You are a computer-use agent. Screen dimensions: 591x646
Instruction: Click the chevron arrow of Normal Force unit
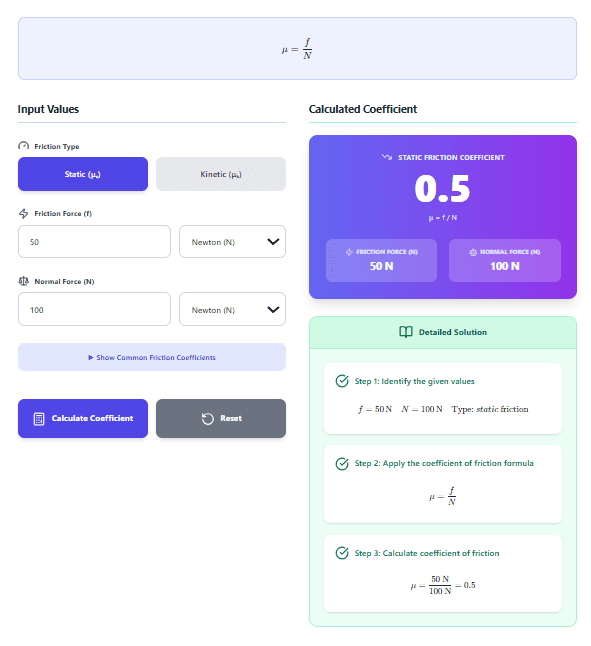pyautogui.click(x=273, y=309)
